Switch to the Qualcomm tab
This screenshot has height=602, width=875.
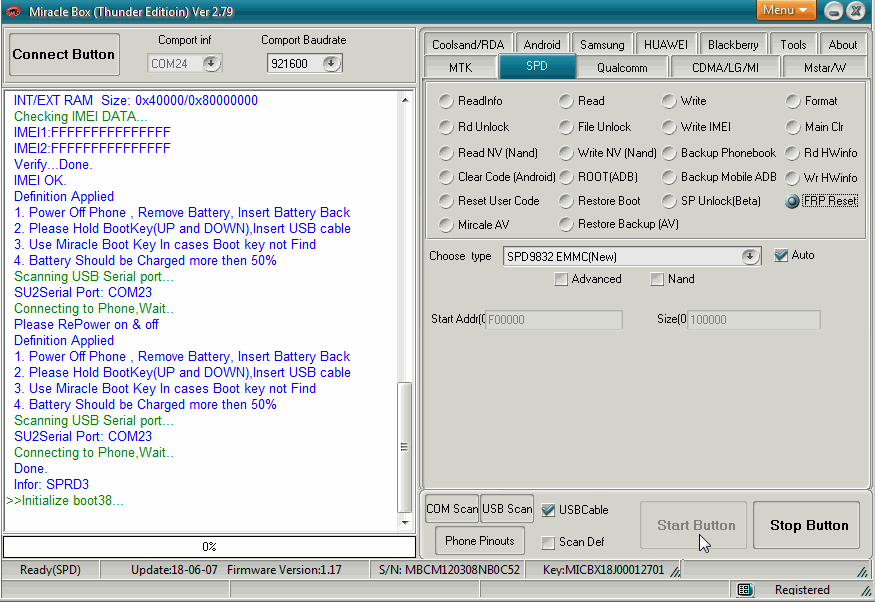pyautogui.click(x=622, y=68)
